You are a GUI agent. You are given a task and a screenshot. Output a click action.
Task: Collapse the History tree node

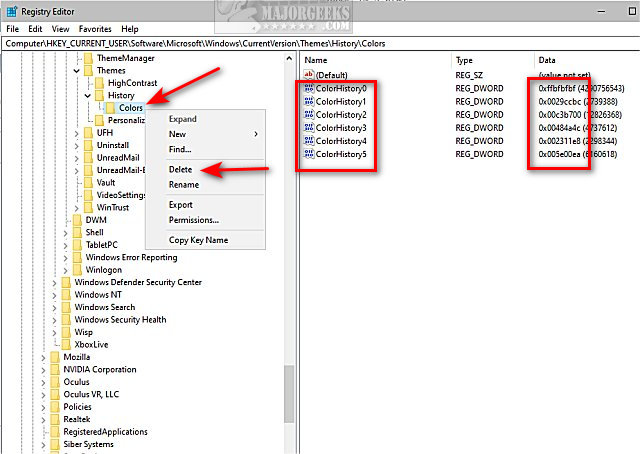coord(87,96)
